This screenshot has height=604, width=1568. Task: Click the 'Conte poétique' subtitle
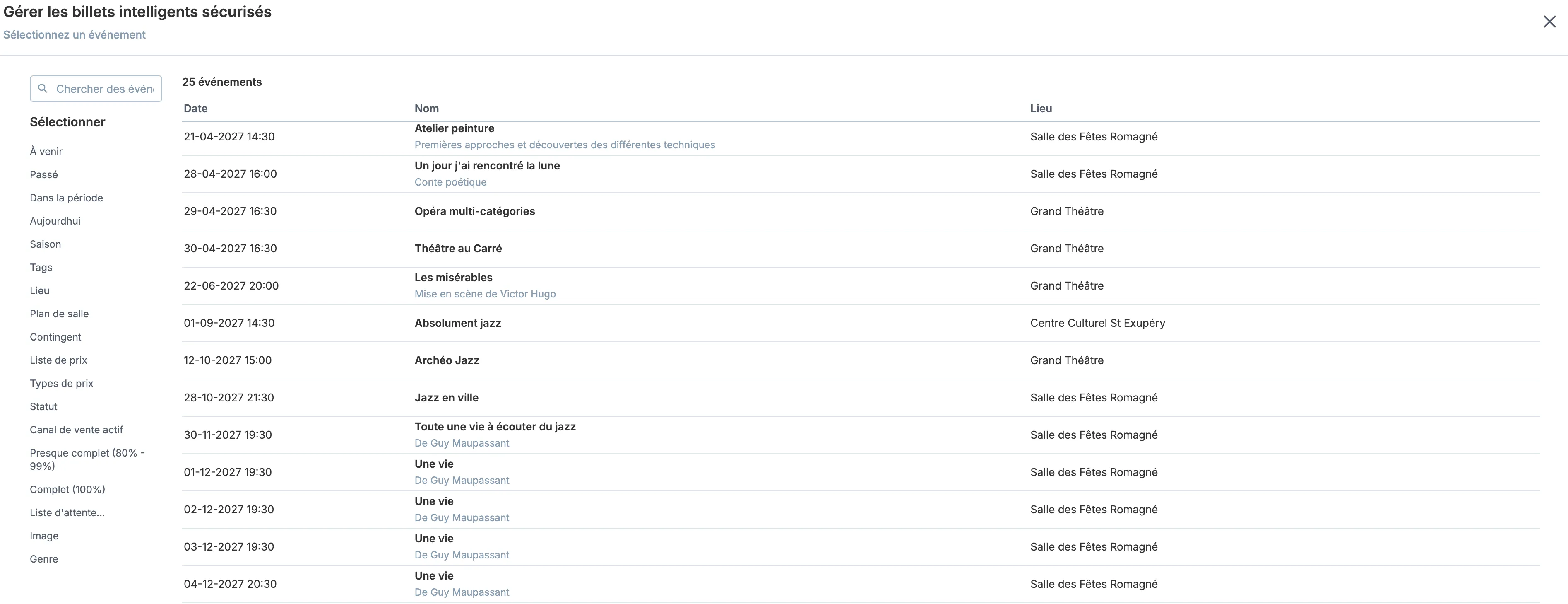(x=450, y=182)
